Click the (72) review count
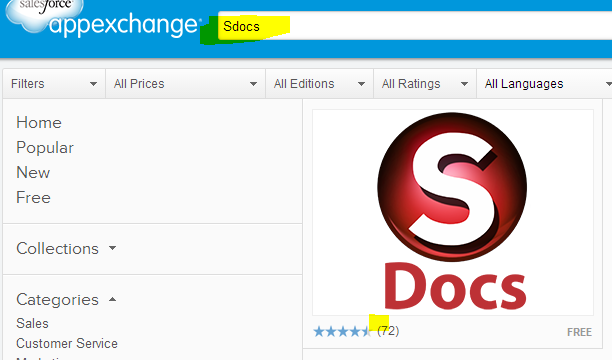Image resolution: width=612 pixels, height=360 pixels. (x=388, y=331)
